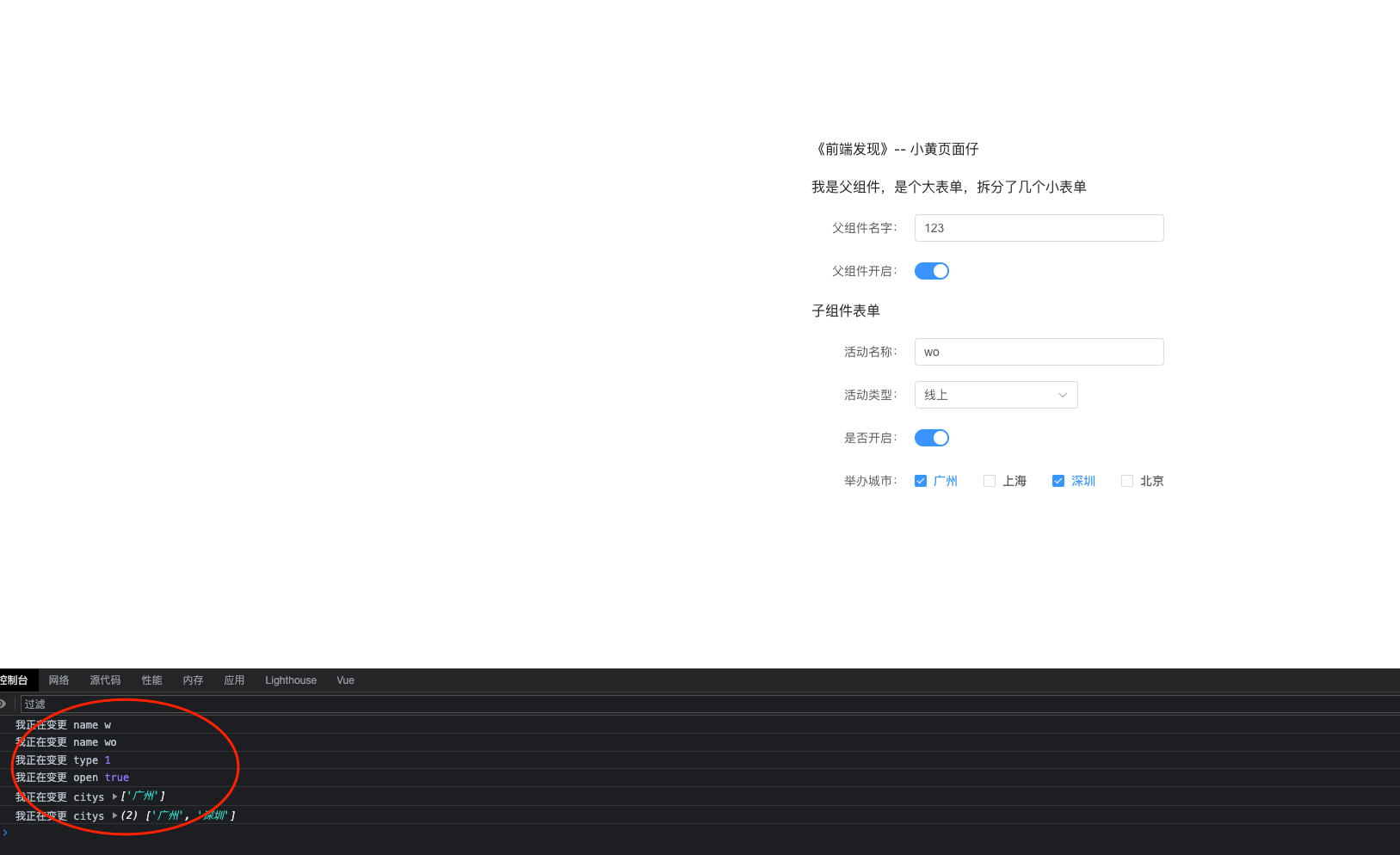The height and width of the screenshot is (855, 1400).
Task: Click the 我是父组件 description text
Action: (949, 187)
